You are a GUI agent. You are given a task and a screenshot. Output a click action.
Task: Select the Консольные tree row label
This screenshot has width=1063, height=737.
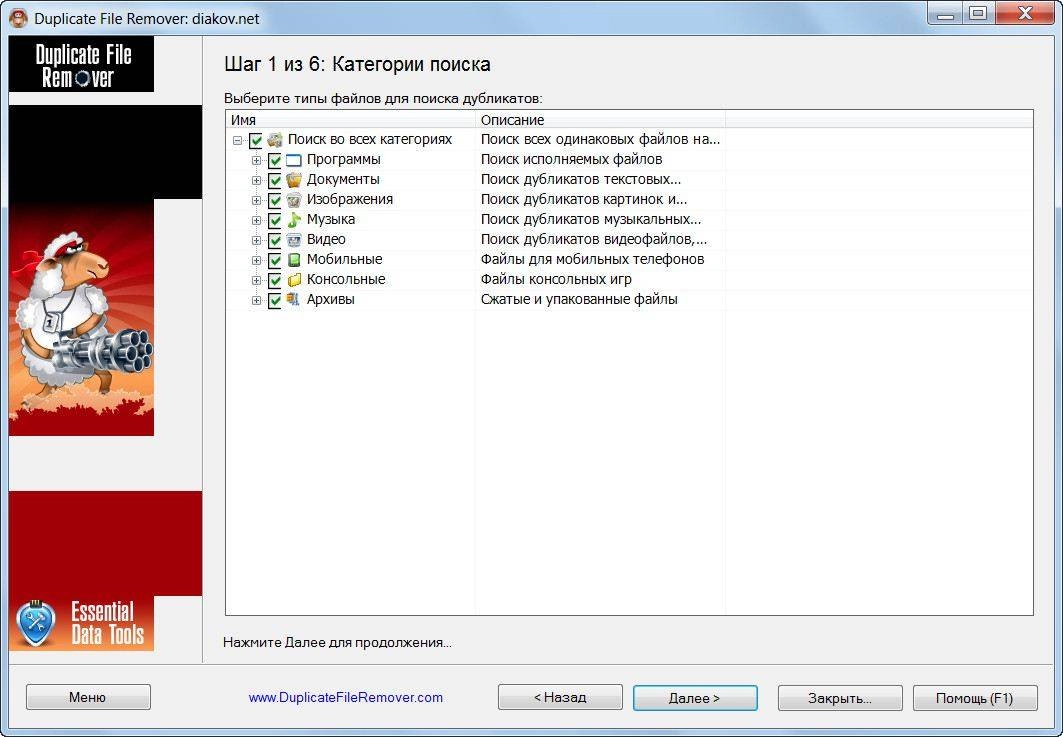pyautogui.click(x=346, y=279)
